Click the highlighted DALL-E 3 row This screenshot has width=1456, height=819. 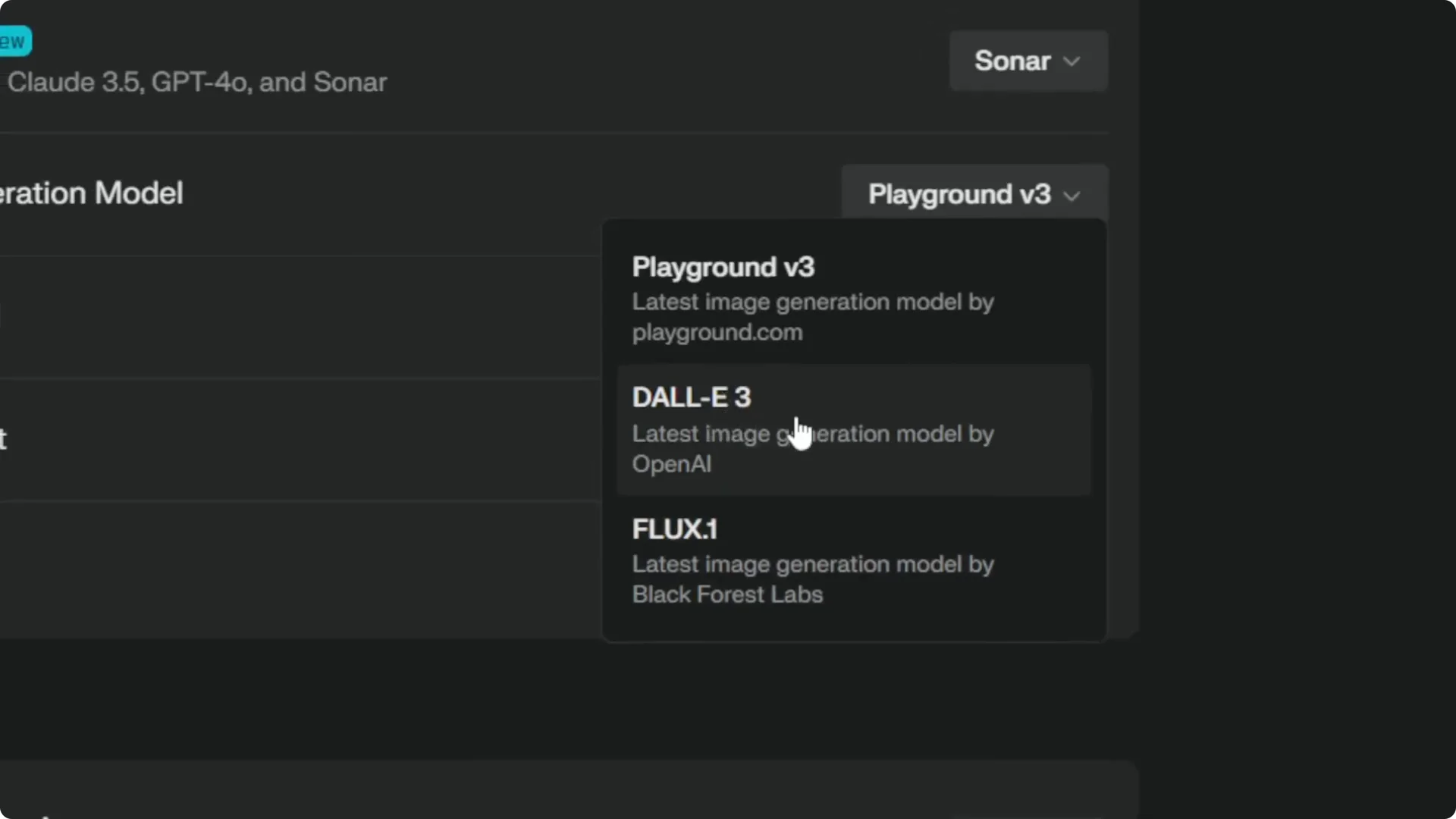point(853,428)
